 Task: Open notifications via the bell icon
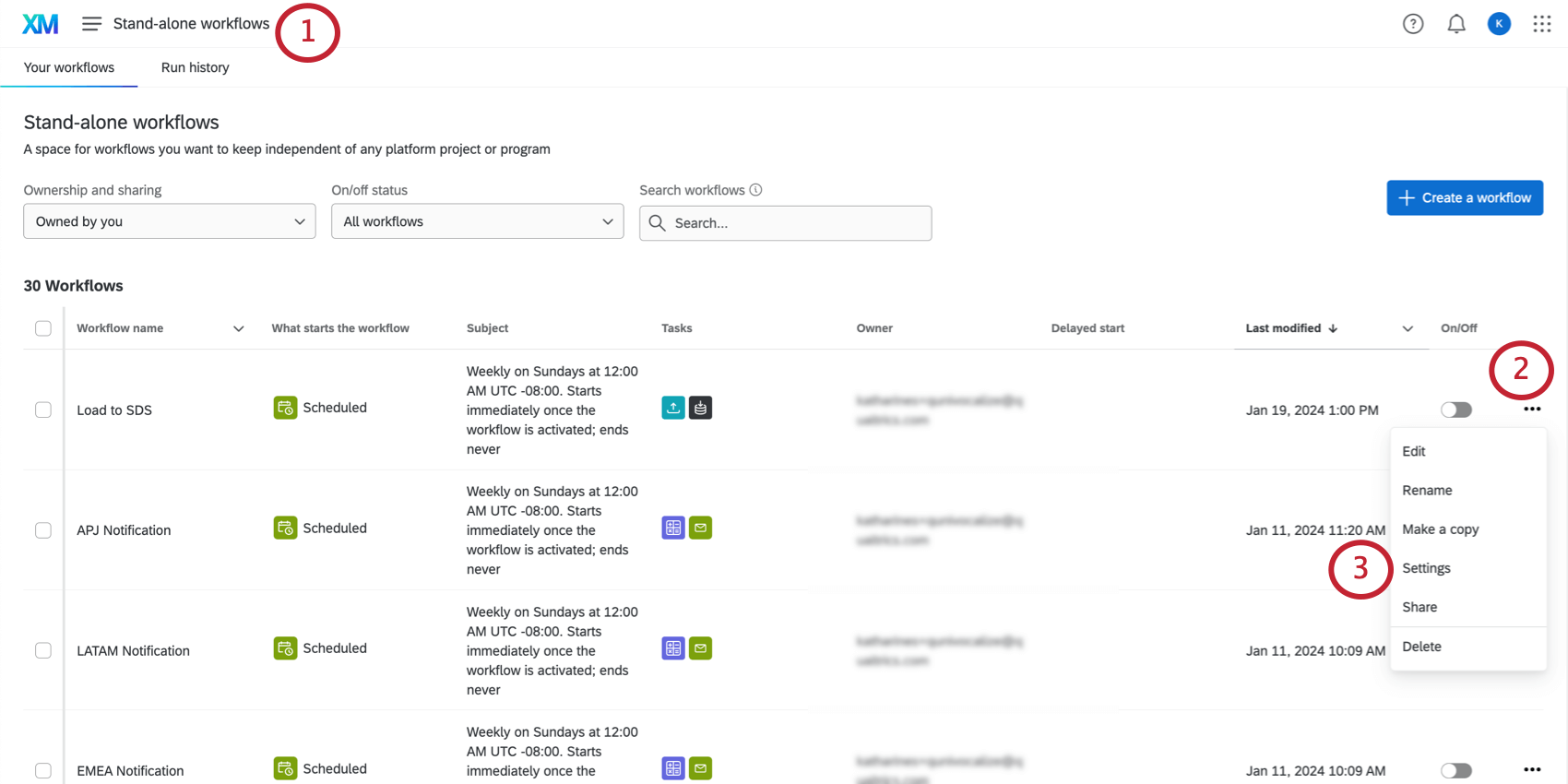(1456, 24)
